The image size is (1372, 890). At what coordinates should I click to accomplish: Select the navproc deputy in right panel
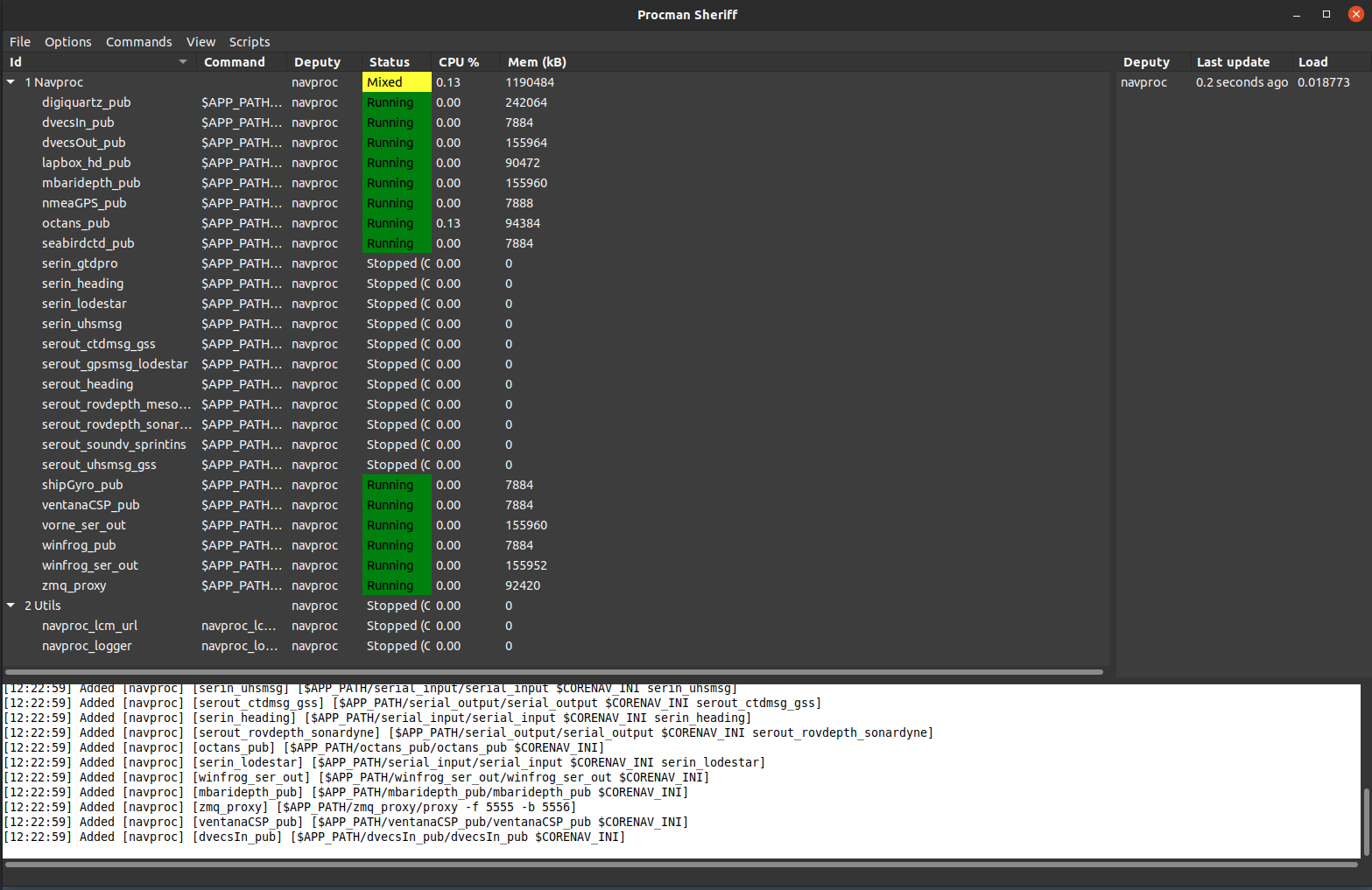coord(1143,82)
